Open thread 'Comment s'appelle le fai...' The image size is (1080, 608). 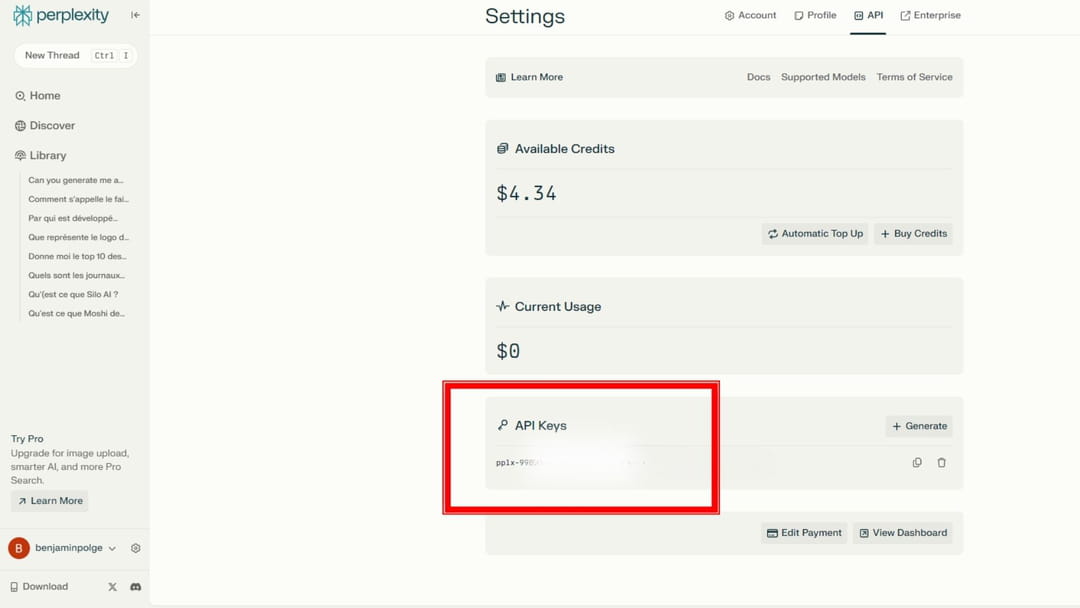click(x=79, y=199)
